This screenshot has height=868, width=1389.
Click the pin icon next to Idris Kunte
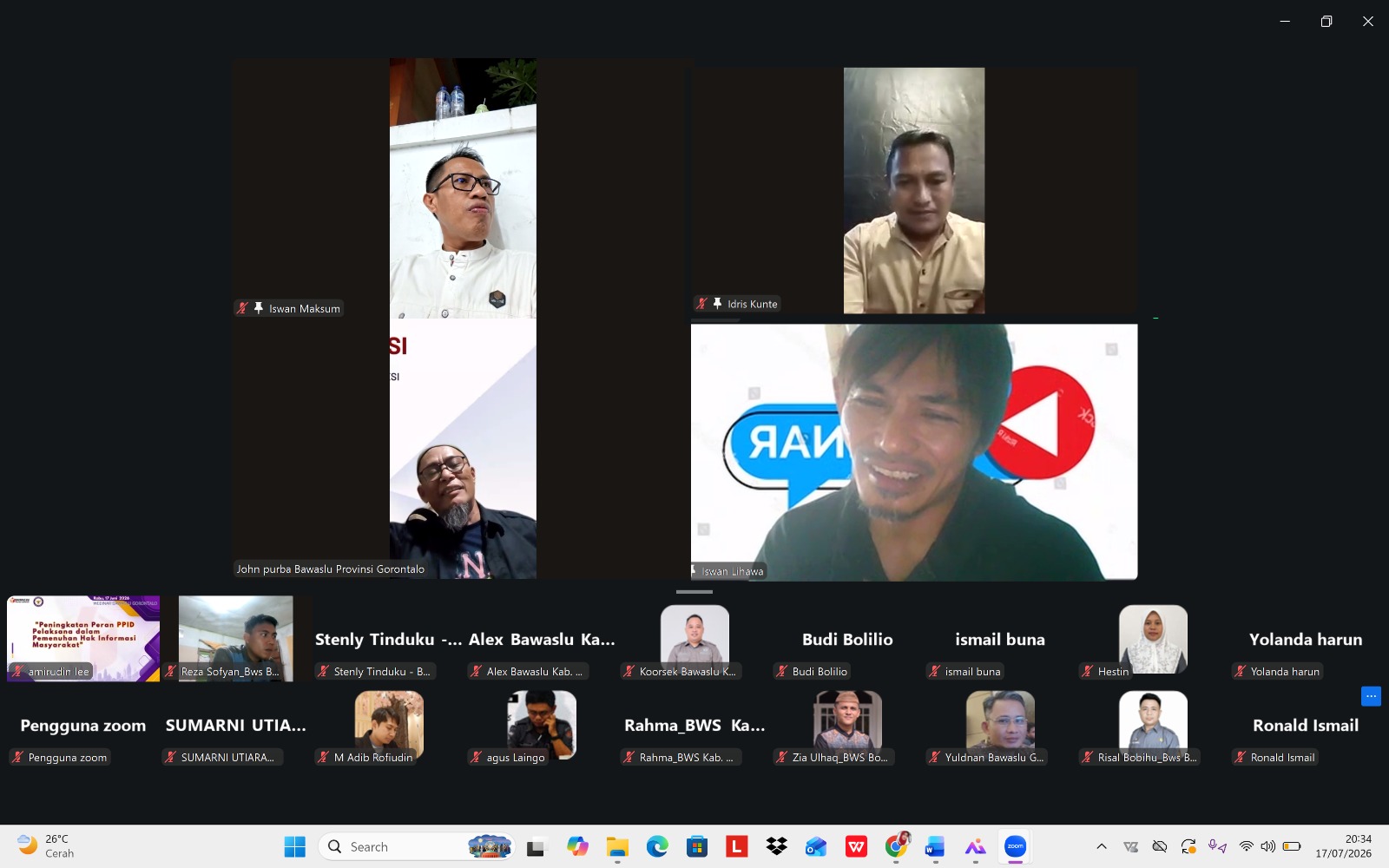717,304
